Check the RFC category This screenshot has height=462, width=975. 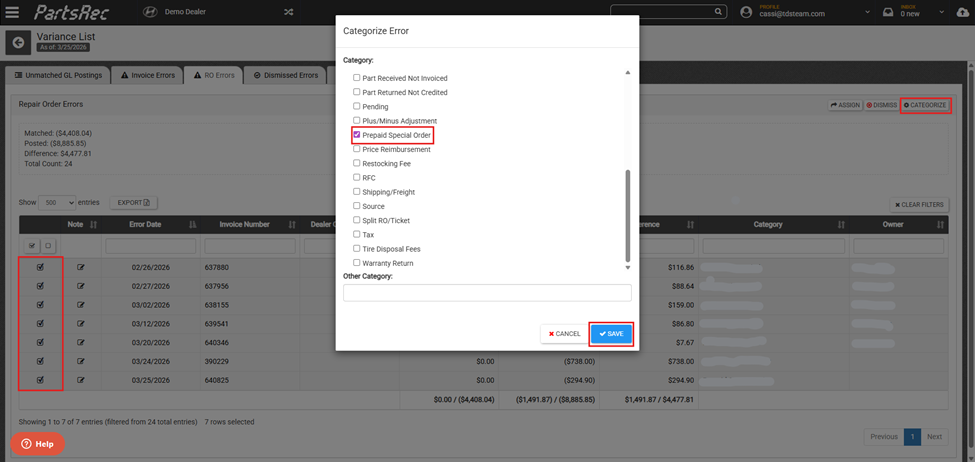click(x=356, y=178)
